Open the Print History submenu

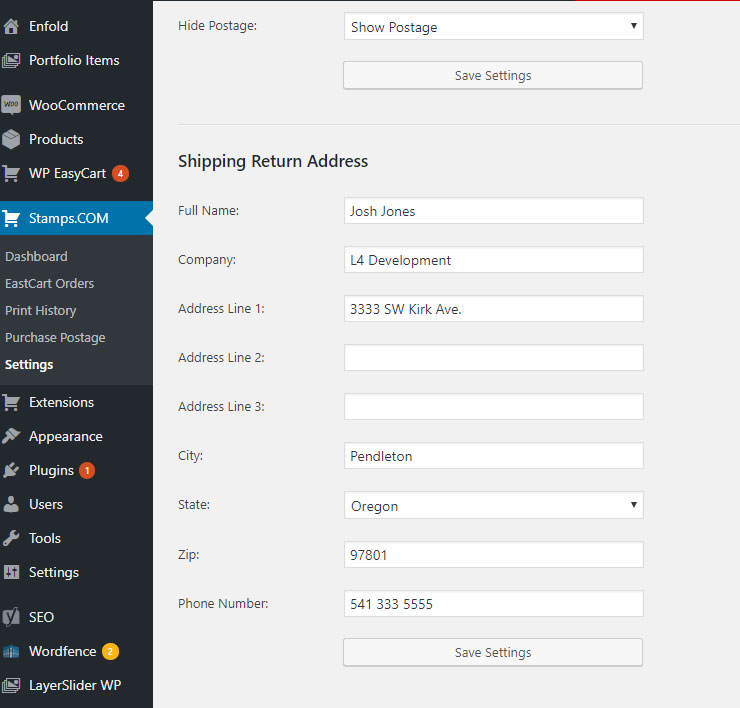click(41, 311)
